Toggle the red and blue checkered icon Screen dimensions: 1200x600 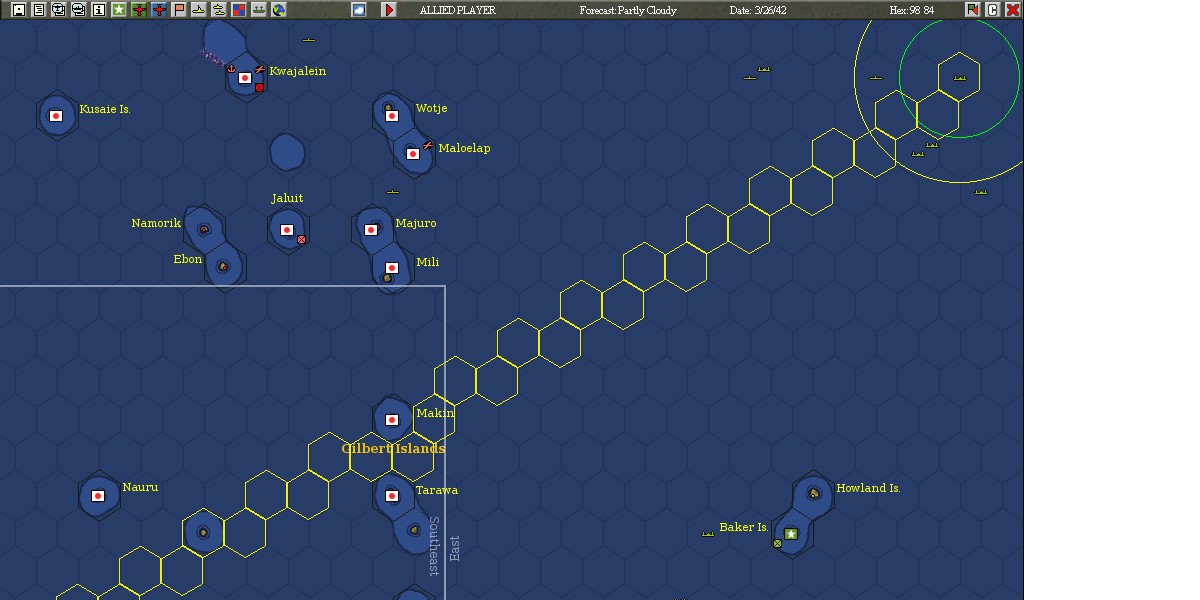point(238,9)
